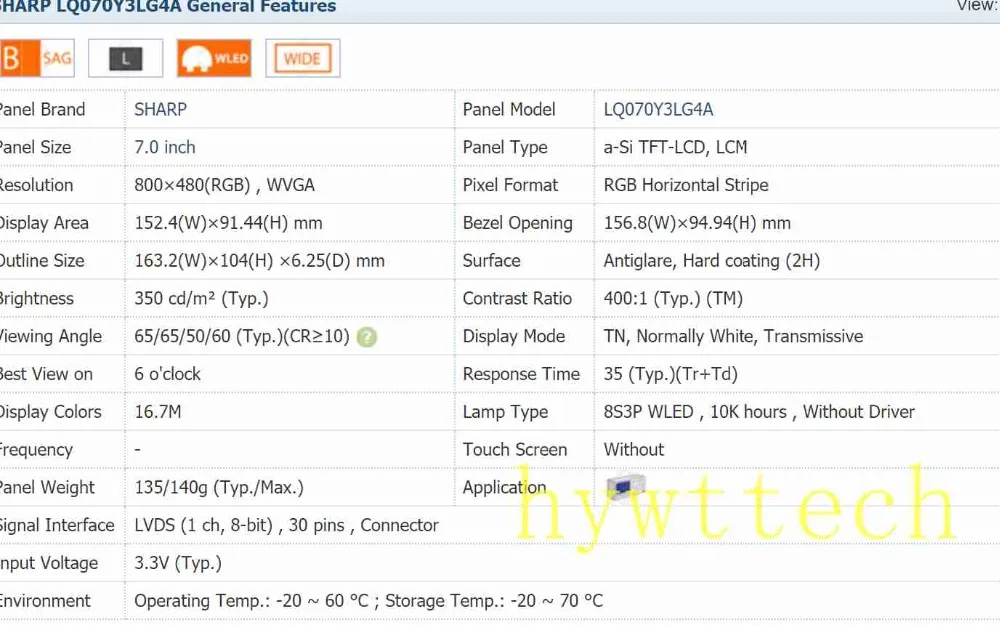Click the Response Time label cell
The height and width of the screenshot is (625, 1000).
pos(521,374)
